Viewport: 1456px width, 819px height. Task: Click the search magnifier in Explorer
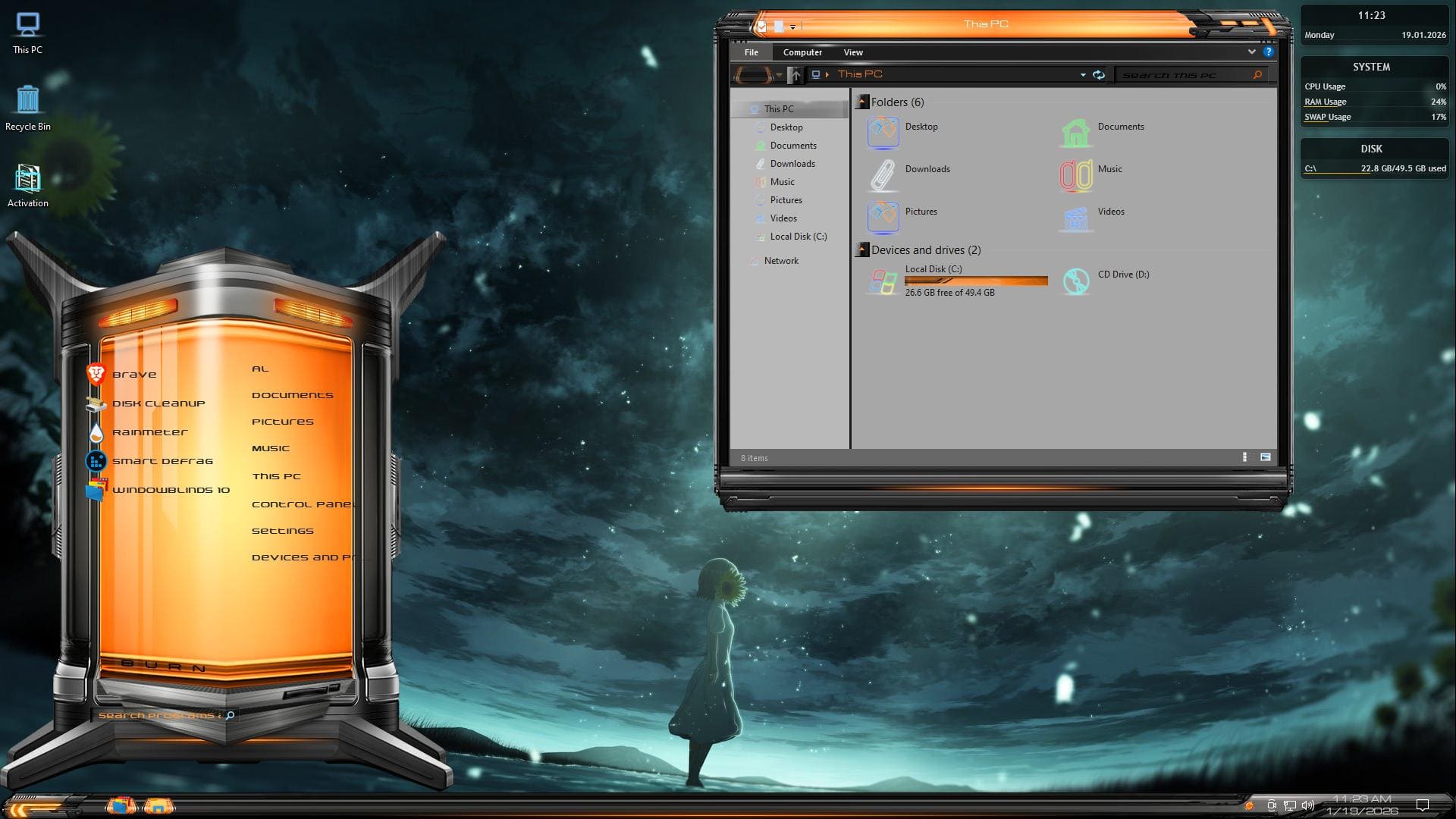click(x=1257, y=74)
